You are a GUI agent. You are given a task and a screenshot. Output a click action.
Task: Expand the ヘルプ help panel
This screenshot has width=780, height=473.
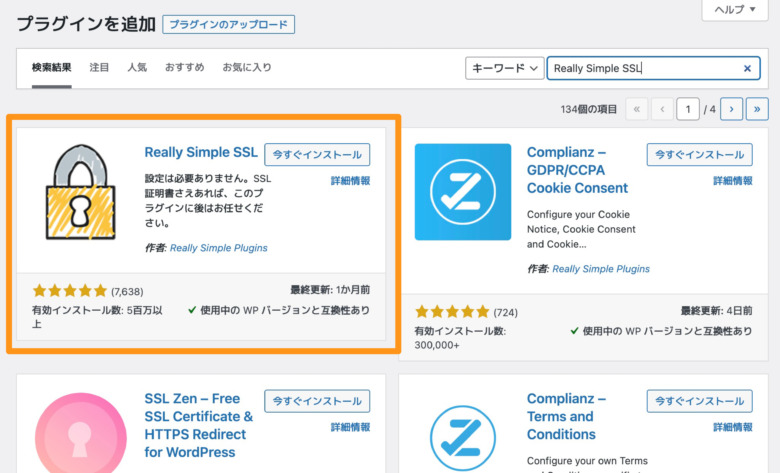(x=735, y=9)
